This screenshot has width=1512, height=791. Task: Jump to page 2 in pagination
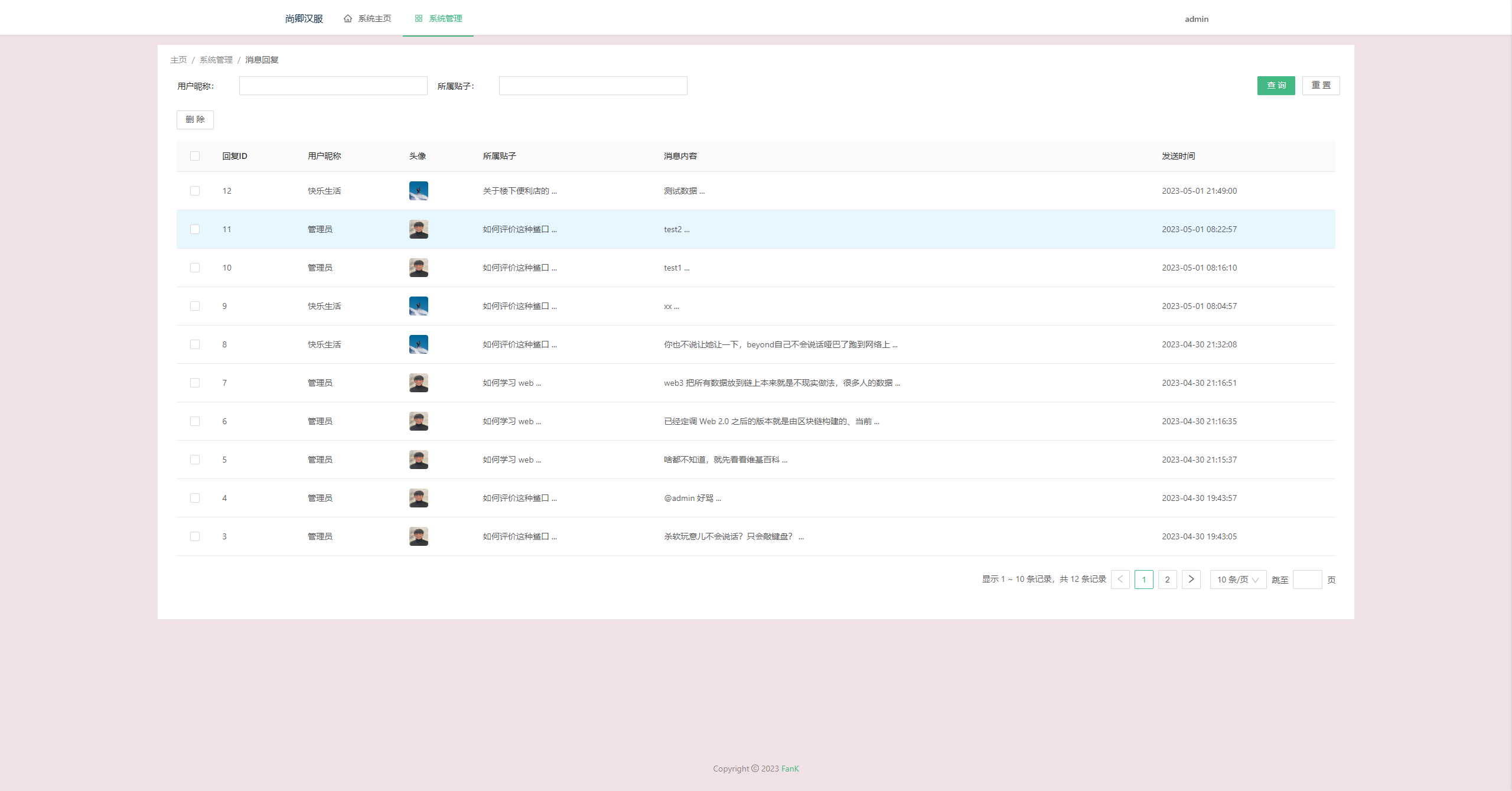click(x=1168, y=580)
